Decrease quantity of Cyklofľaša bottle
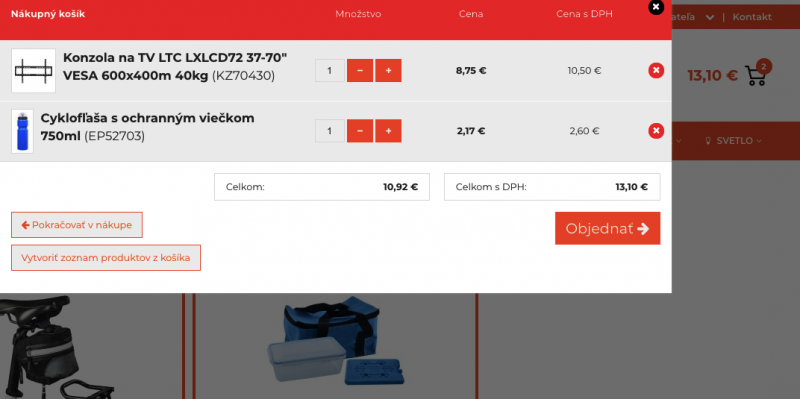Image resolution: width=800 pixels, height=399 pixels. coord(360,131)
